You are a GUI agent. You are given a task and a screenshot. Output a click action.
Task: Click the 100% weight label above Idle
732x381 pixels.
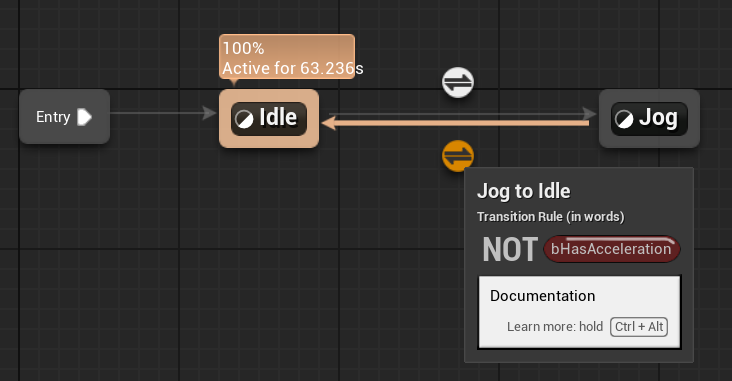pos(243,48)
